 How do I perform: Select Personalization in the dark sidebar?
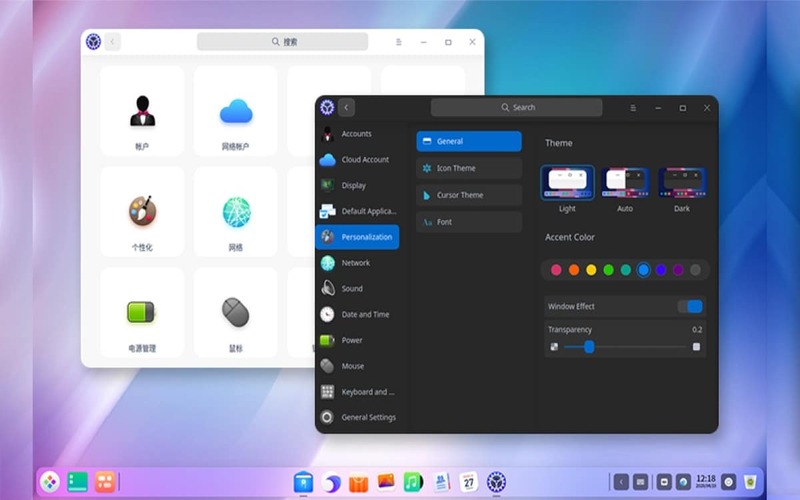357,237
